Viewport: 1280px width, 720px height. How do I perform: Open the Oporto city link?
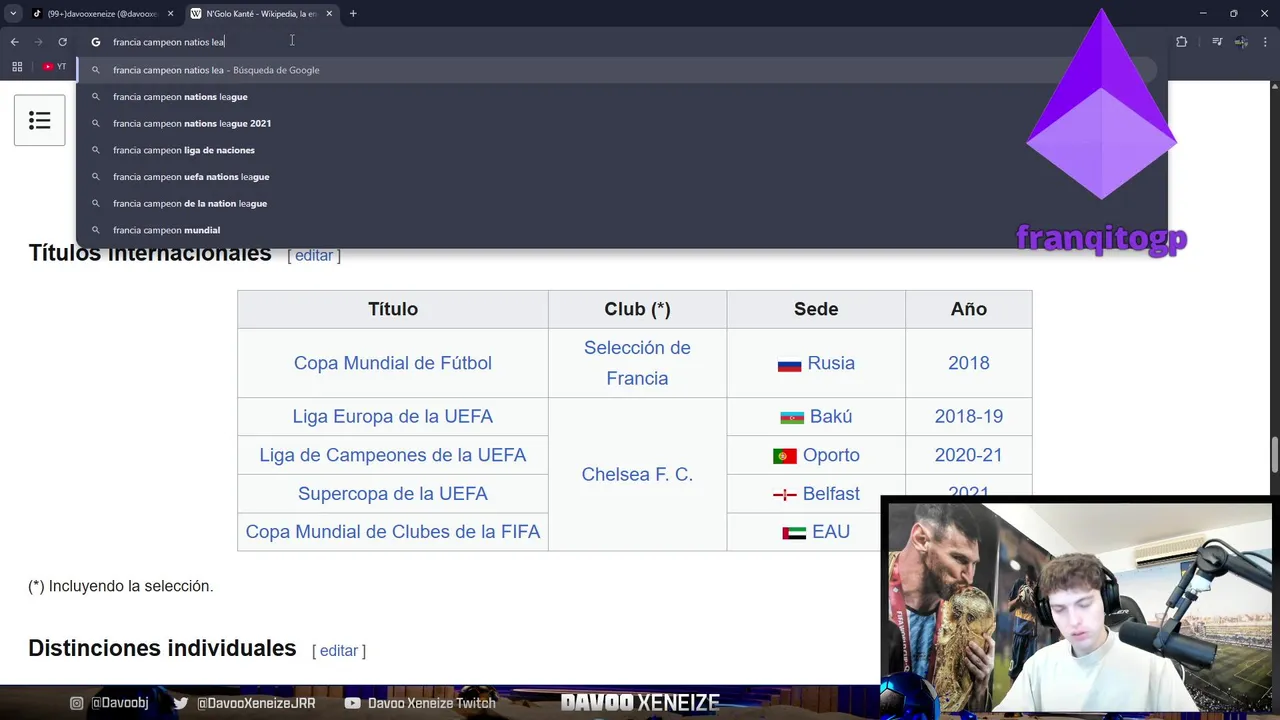point(831,455)
